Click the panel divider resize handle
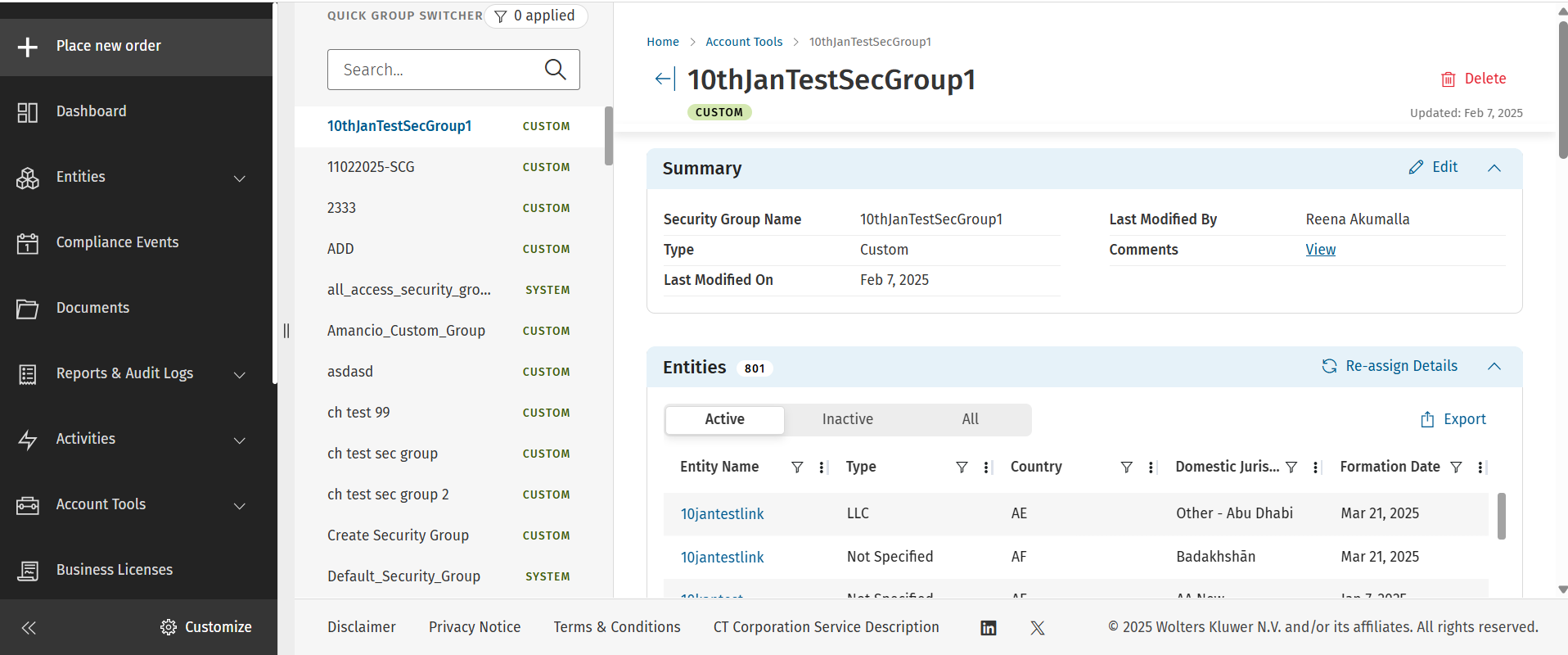Screen dimensions: 1568x655 [x=286, y=331]
